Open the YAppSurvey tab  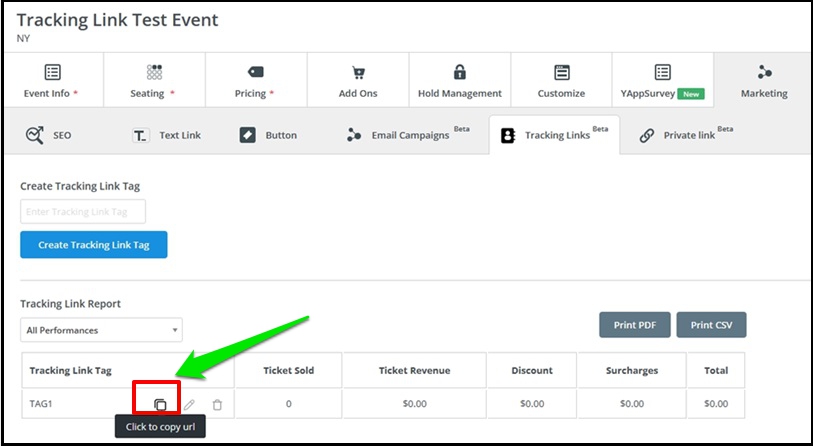[663, 80]
